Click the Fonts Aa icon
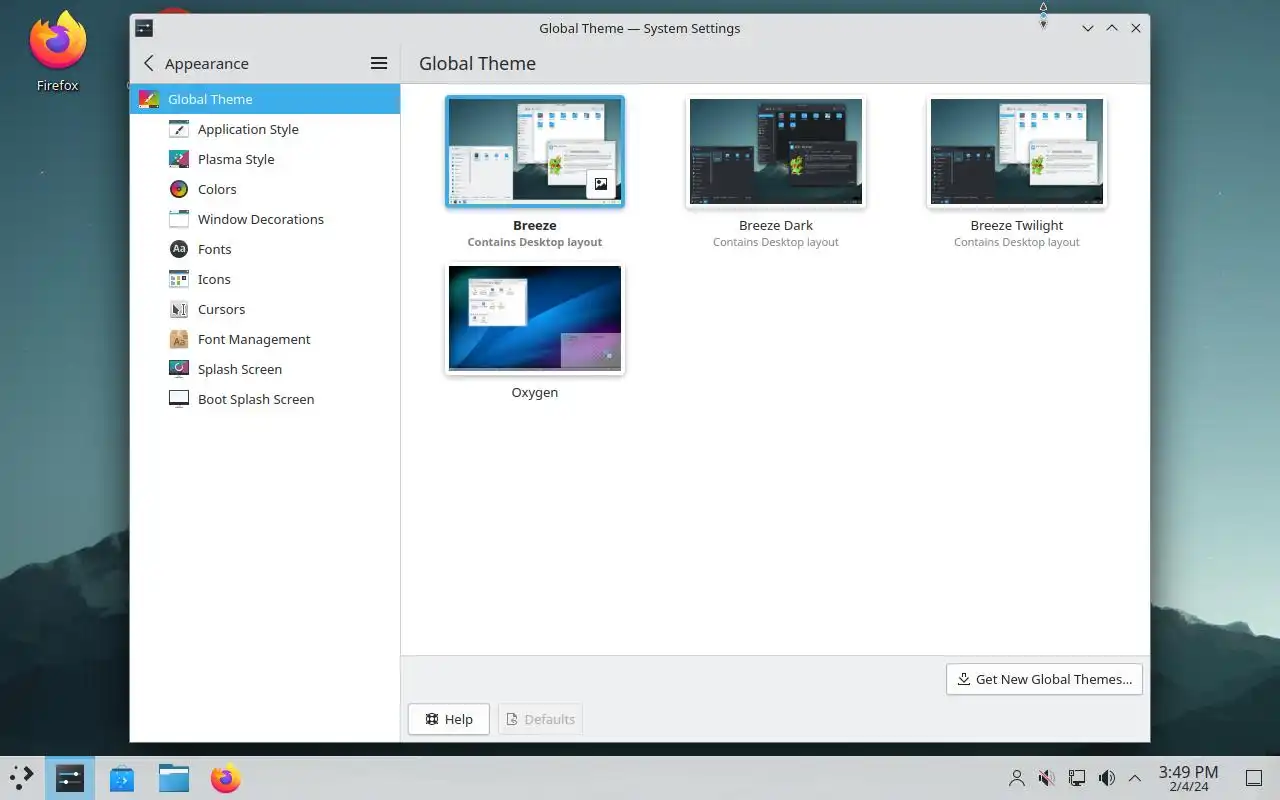The width and height of the screenshot is (1280, 800). tap(179, 249)
